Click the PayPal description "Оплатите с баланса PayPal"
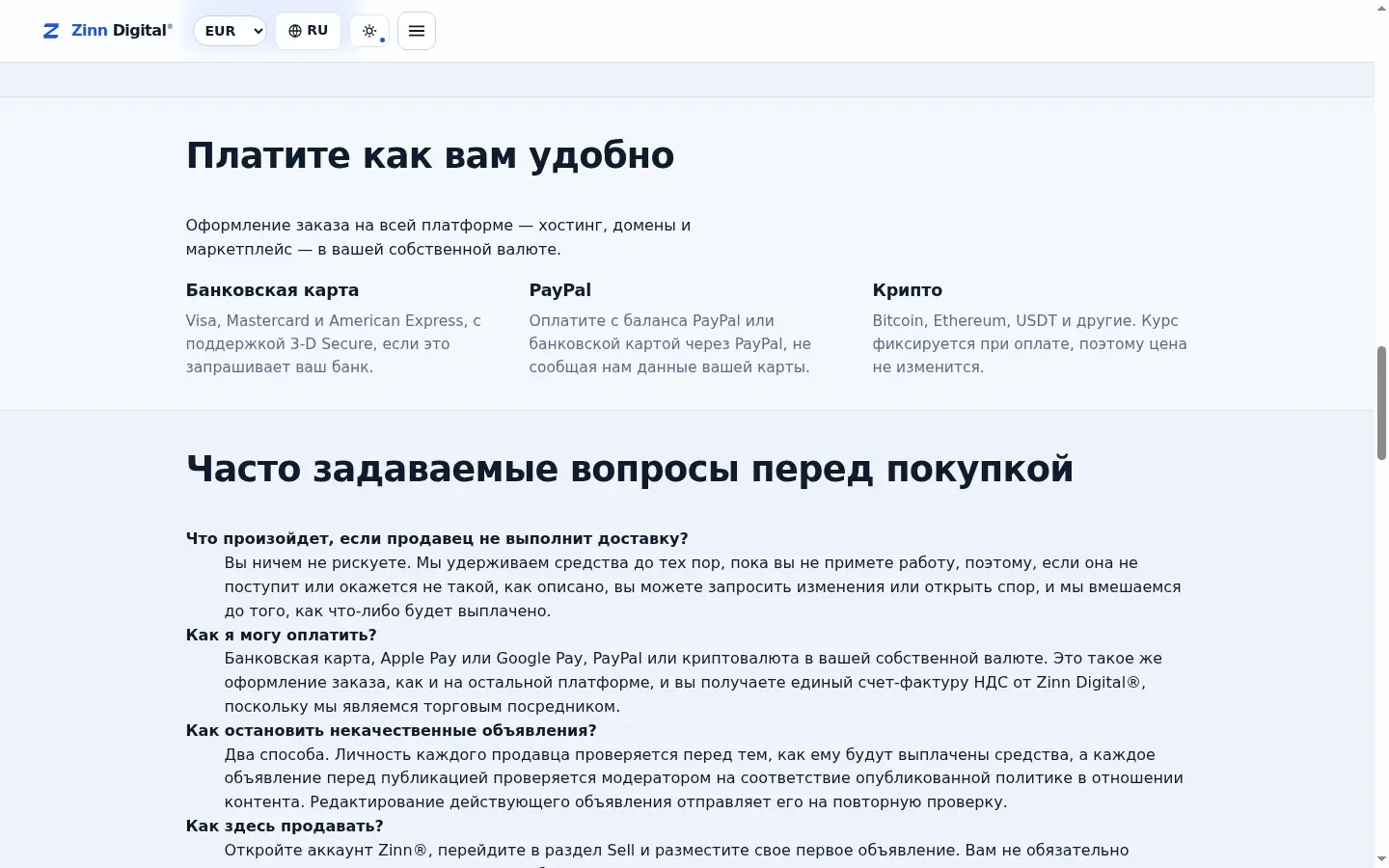 pos(669,344)
